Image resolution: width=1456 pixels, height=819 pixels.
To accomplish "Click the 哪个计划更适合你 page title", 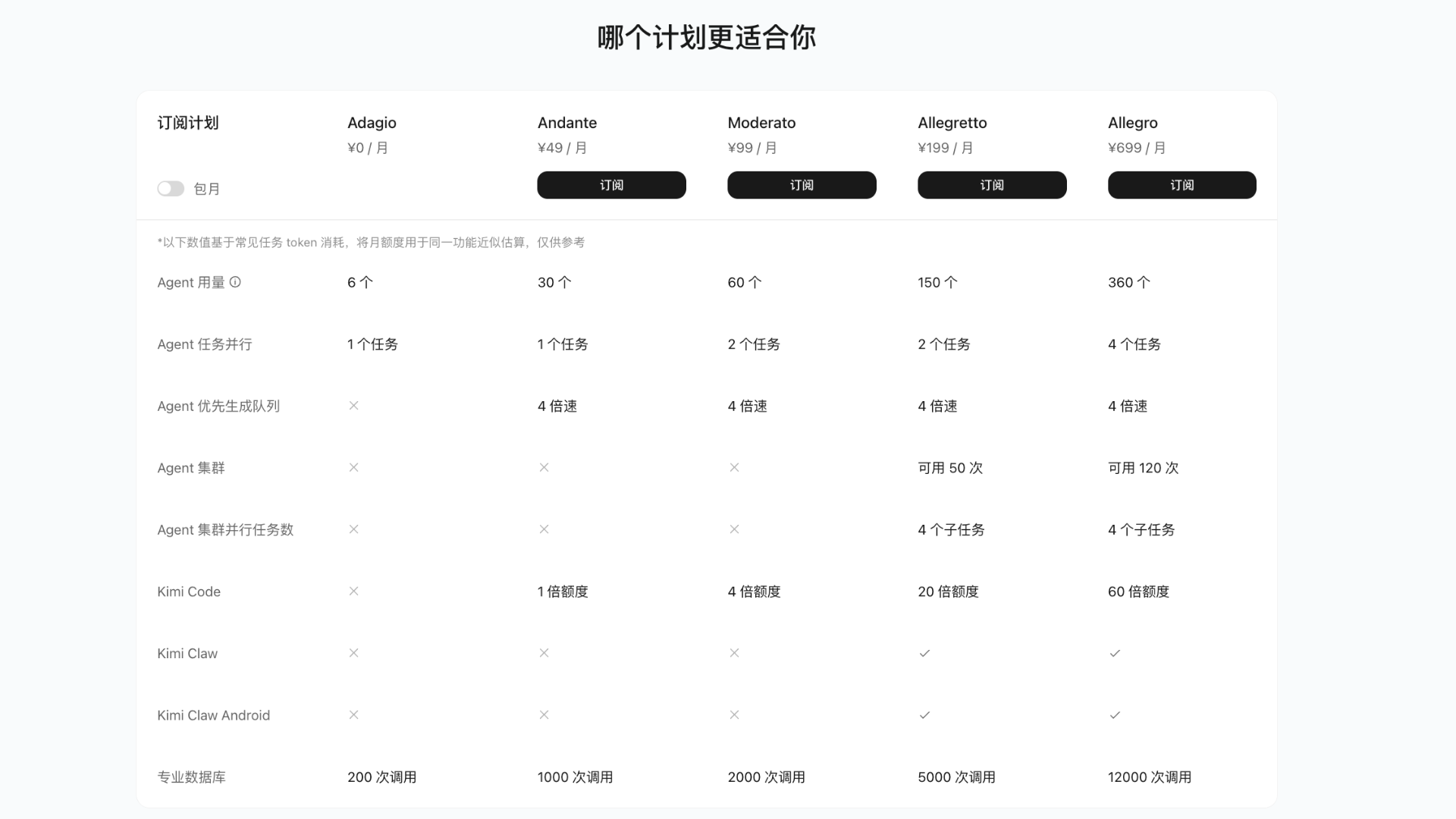I will [706, 36].
